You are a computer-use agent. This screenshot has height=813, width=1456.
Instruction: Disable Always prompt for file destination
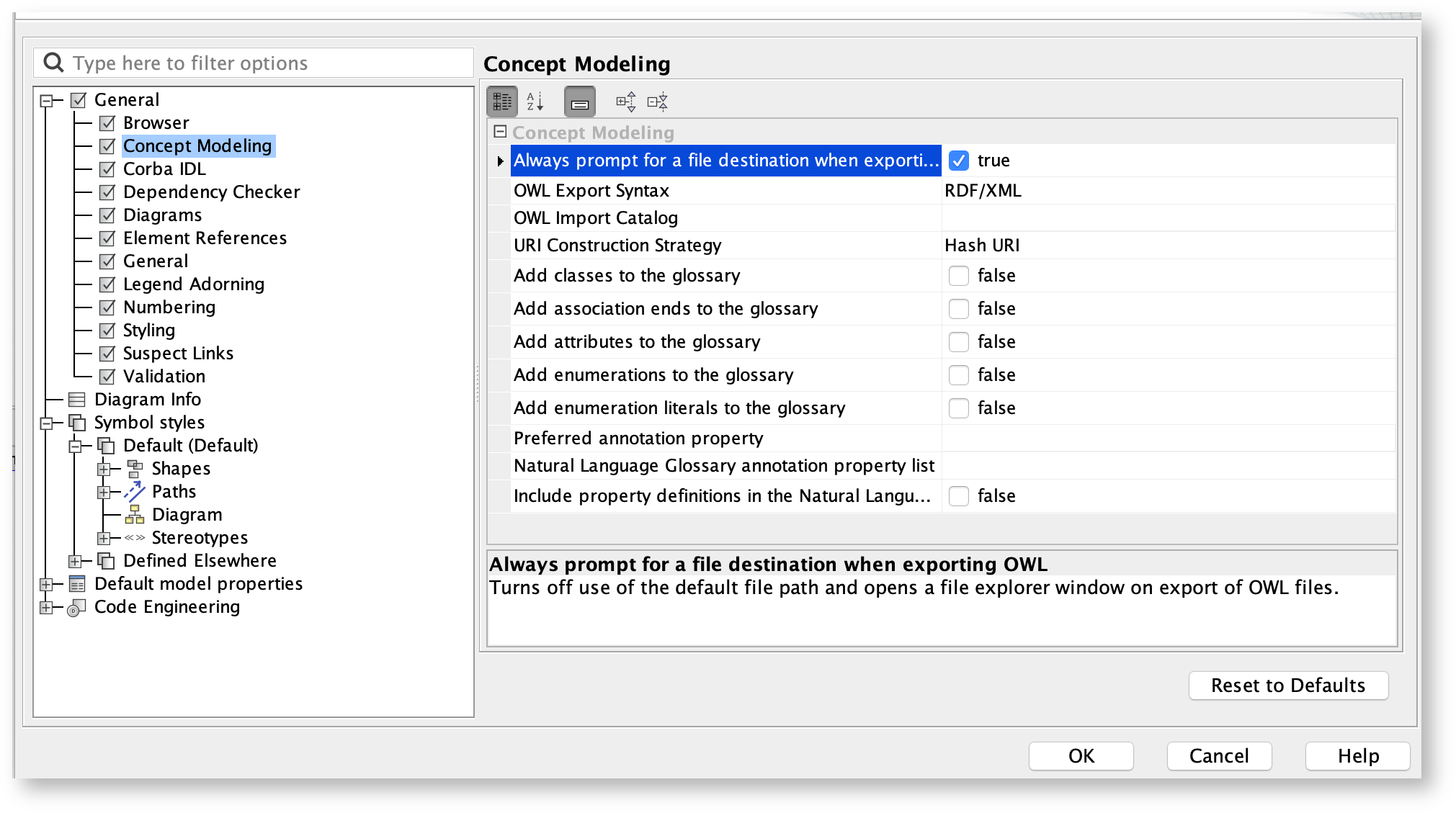(x=959, y=161)
